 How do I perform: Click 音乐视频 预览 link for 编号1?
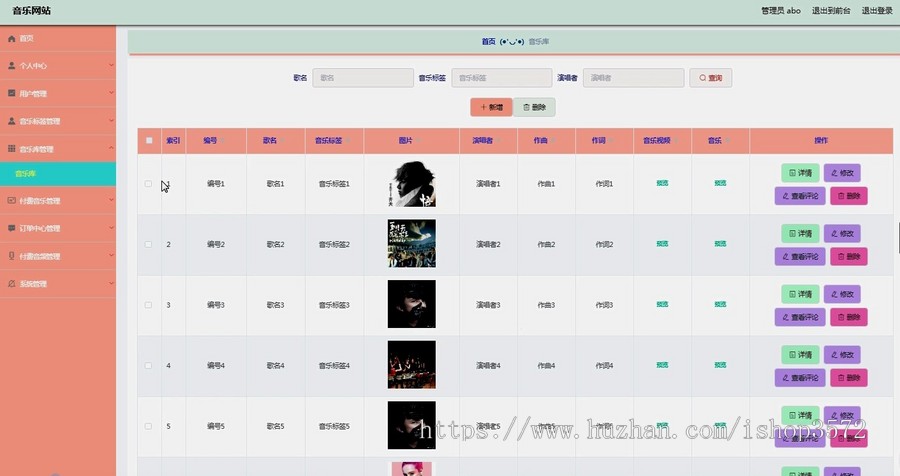coord(662,183)
